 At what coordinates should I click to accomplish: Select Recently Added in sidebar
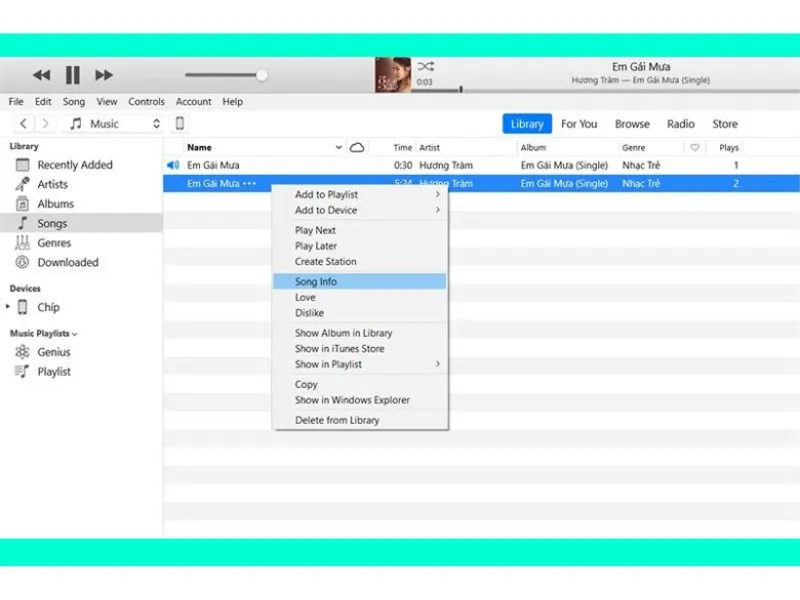pos(82,165)
